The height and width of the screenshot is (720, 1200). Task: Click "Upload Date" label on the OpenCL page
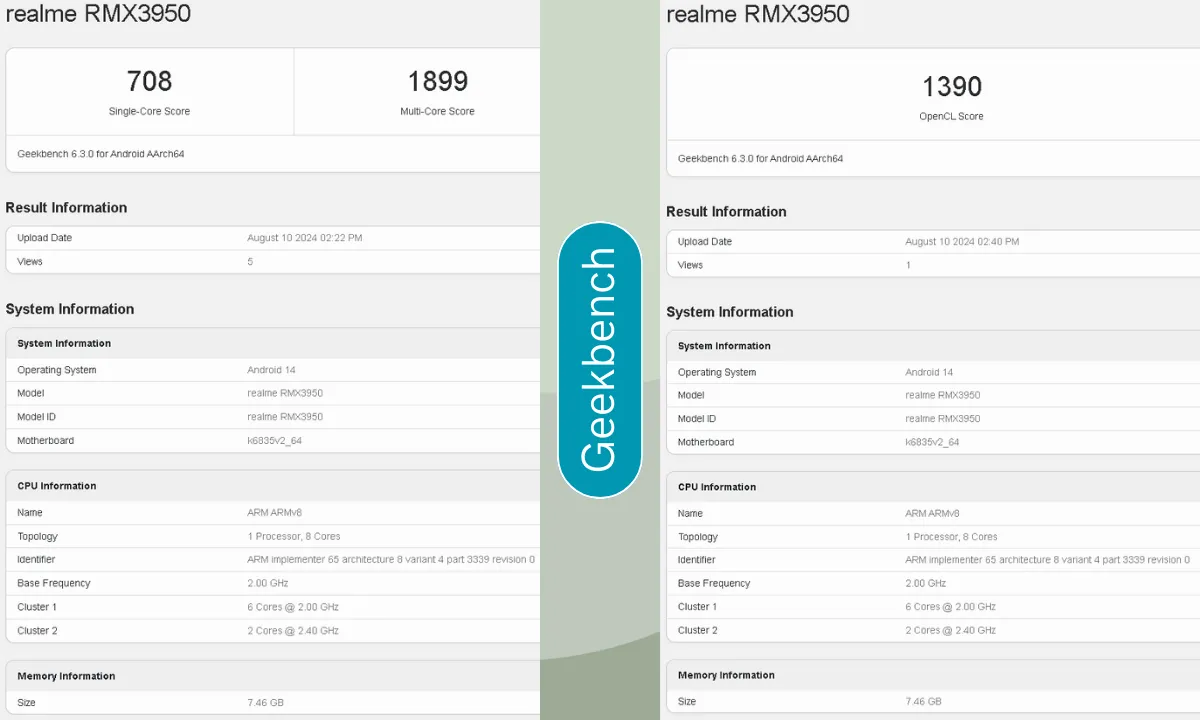[x=704, y=242]
